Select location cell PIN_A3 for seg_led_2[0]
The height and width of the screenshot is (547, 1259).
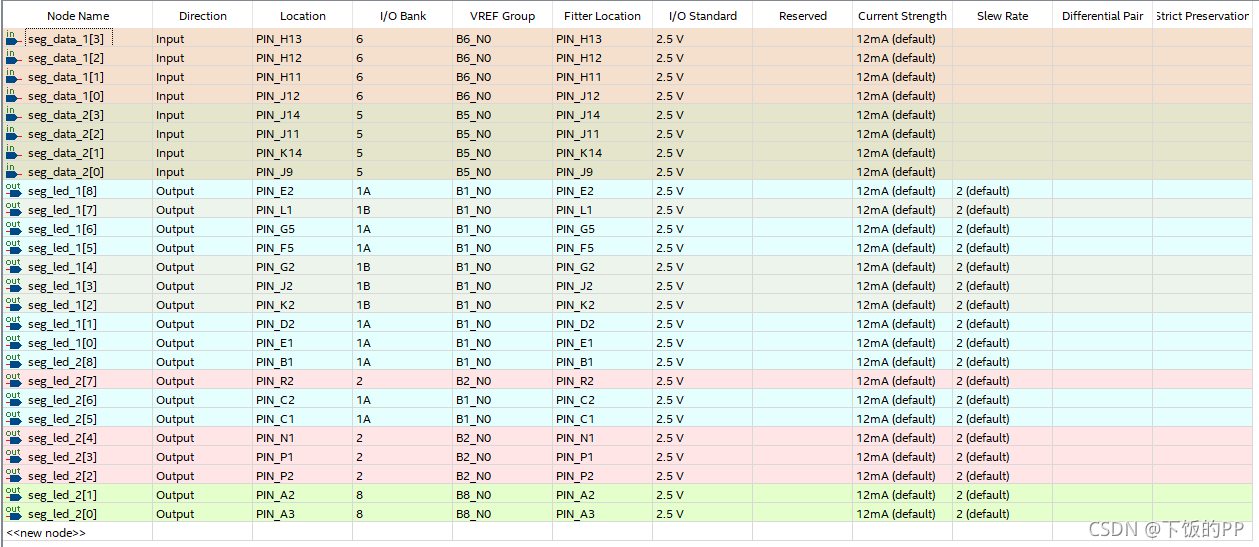(x=302, y=513)
